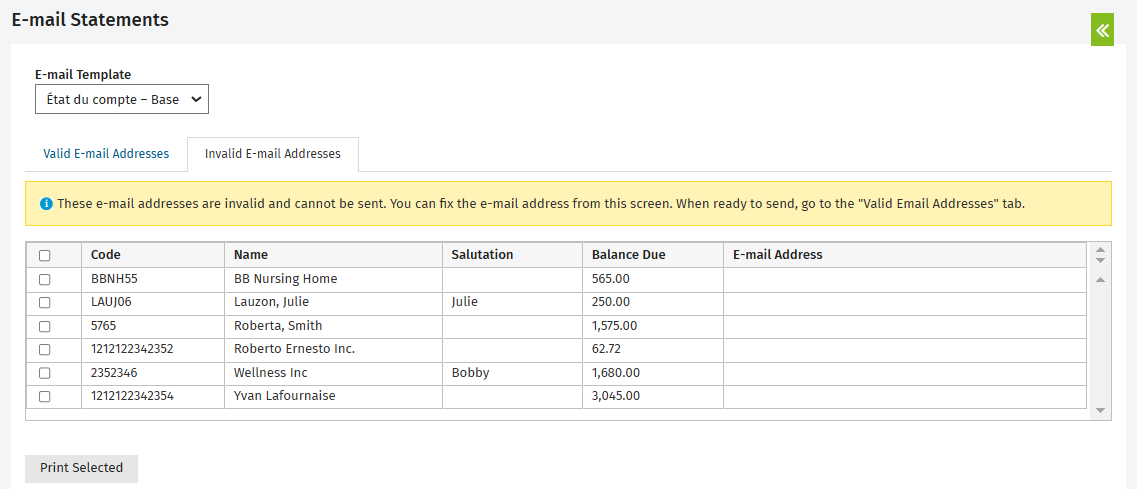Check the Lauzon, Julie row checkbox
This screenshot has height=489, width=1137.
click(x=45, y=303)
